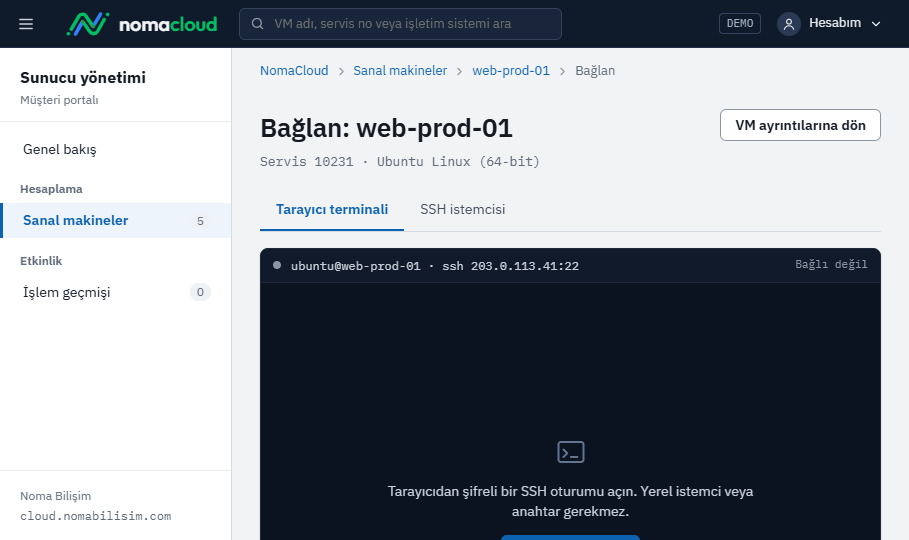Click the DEMO badge
The image size is (909, 540).
pyautogui.click(x=740, y=23)
